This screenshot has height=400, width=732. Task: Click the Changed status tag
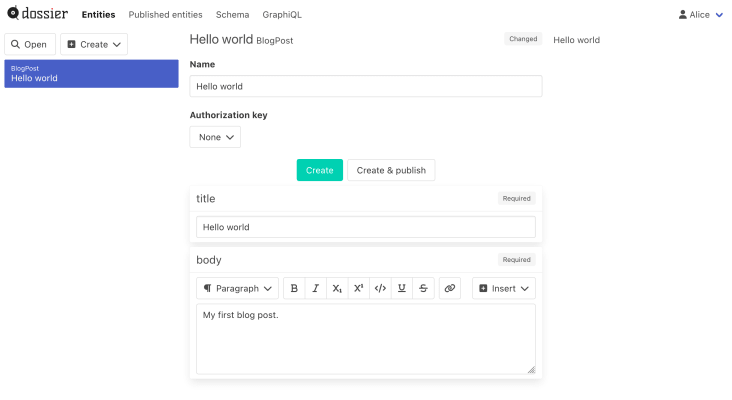[523, 39]
